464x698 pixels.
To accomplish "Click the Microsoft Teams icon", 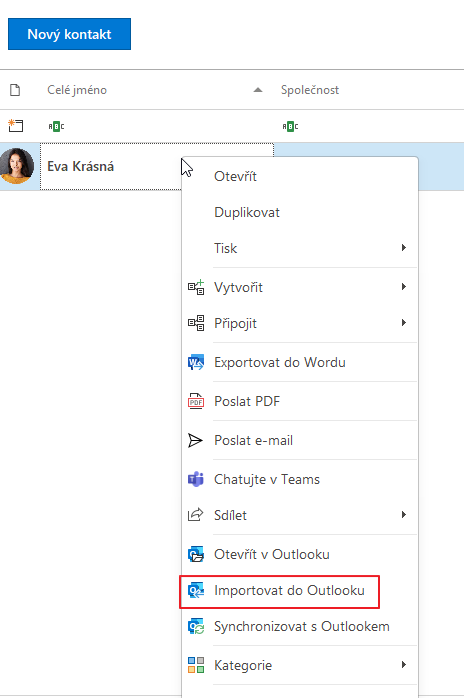I will point(196,479).
